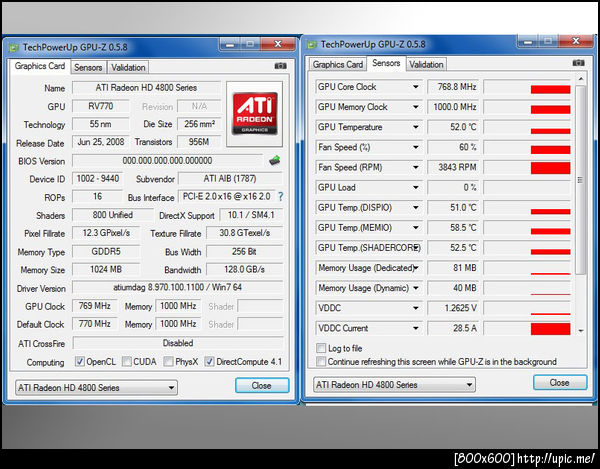Click the camera screenshot icon in left GPU-Z window
Screen dimensions: 600x469
pos(280,66)
